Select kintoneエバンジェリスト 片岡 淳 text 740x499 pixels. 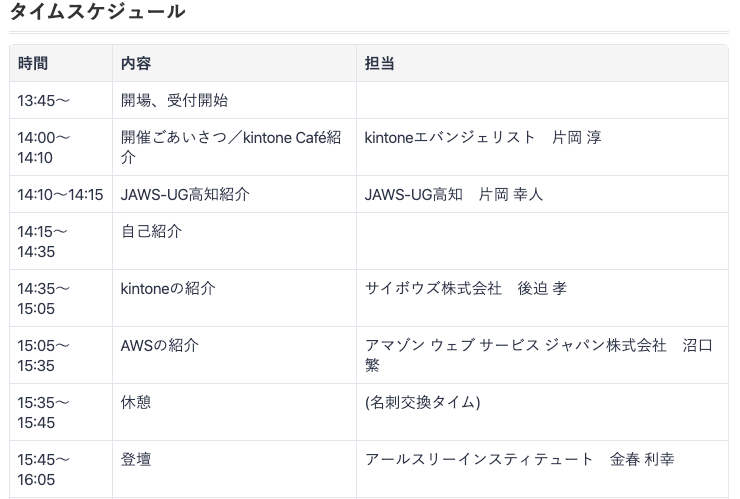483,137
